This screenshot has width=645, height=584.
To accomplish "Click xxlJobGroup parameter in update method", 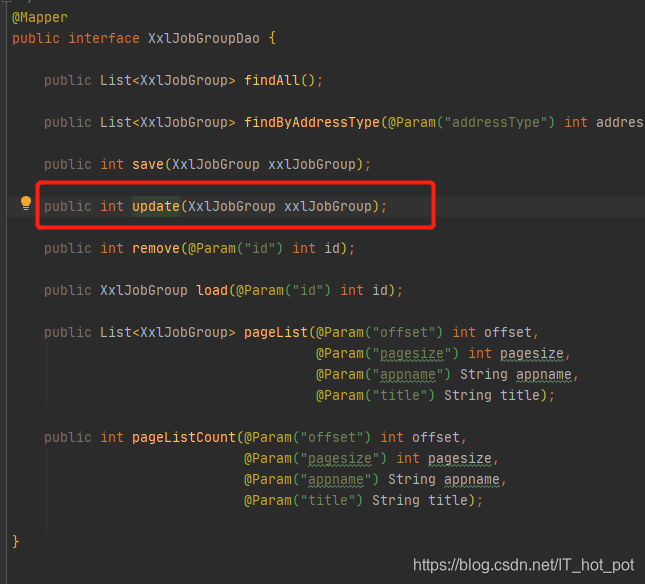I will [328, 206].
